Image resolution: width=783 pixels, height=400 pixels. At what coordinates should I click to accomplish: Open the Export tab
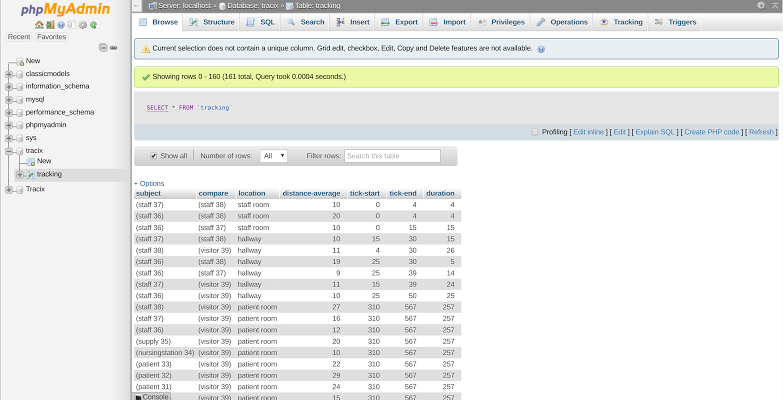tap(399, 22)
